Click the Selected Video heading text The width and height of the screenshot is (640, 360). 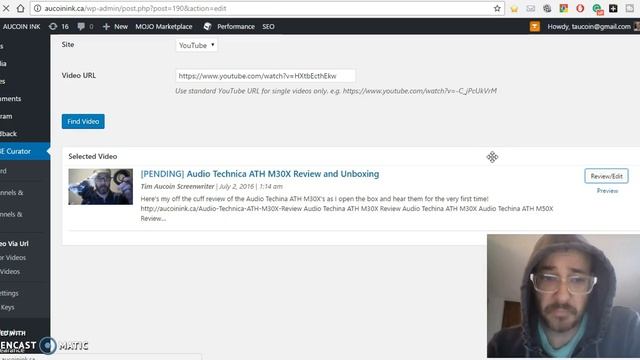[x=93, y=156]
